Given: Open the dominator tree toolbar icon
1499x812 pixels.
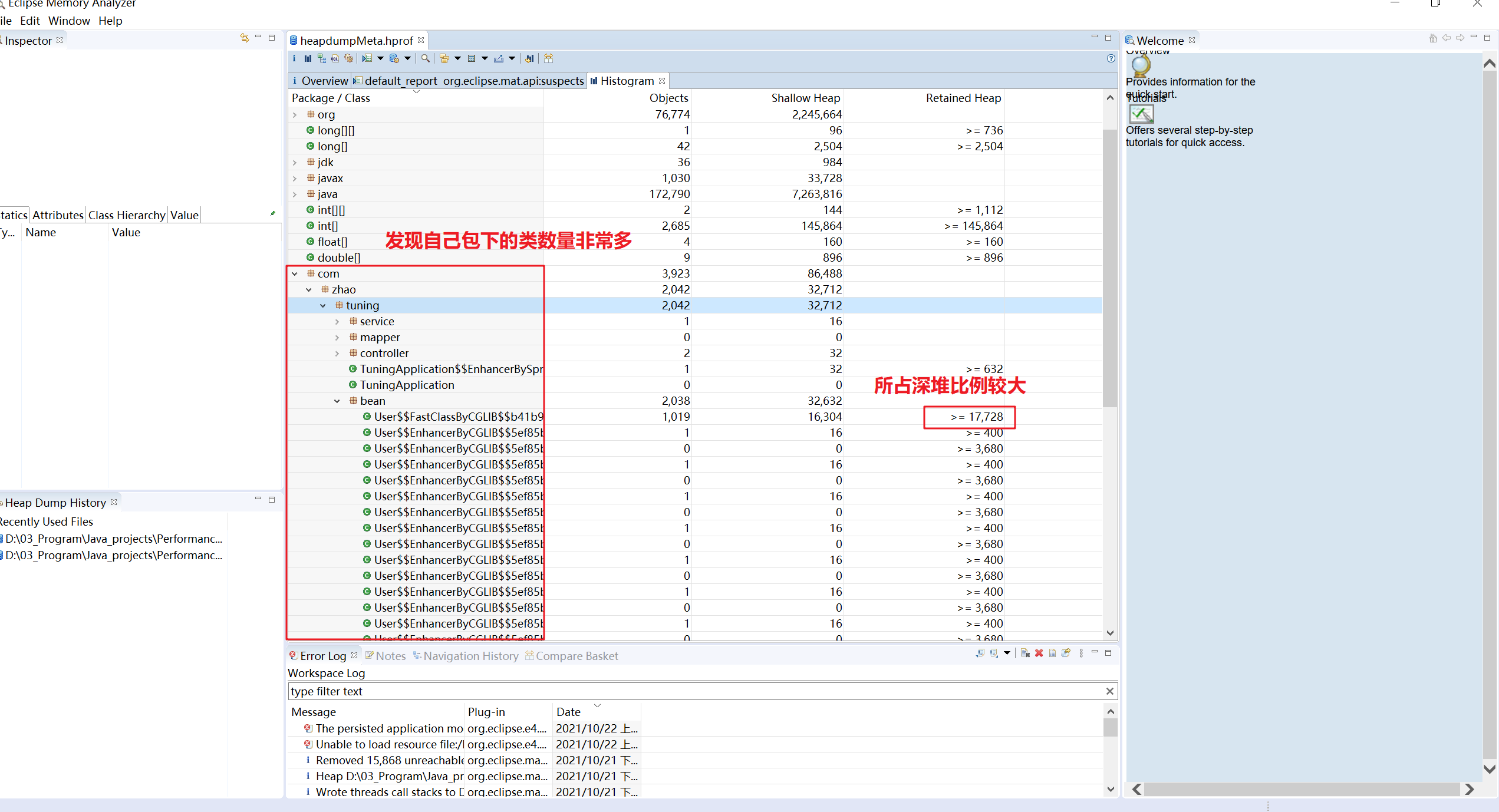Looking at the screenshot, I should pyautogui.click(x=322, y=58).
